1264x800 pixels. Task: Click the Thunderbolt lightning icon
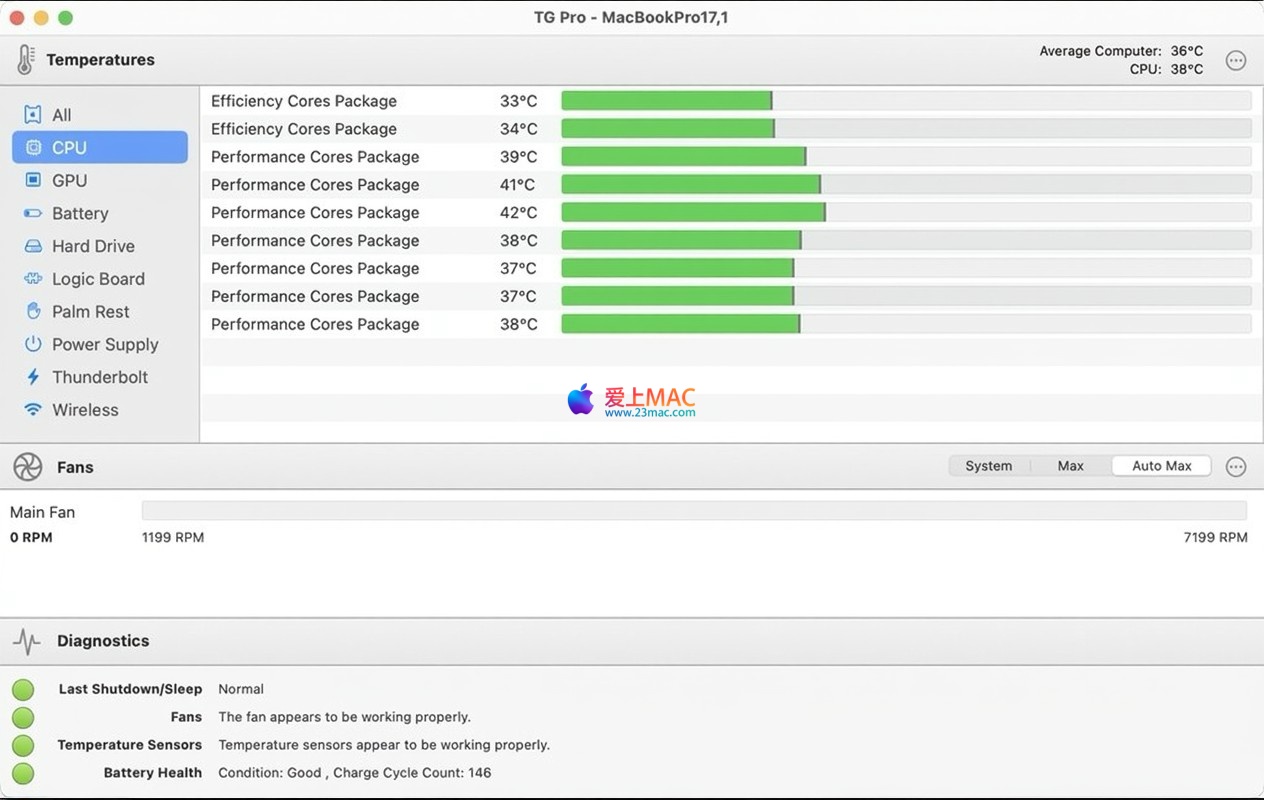coord(33,377)
